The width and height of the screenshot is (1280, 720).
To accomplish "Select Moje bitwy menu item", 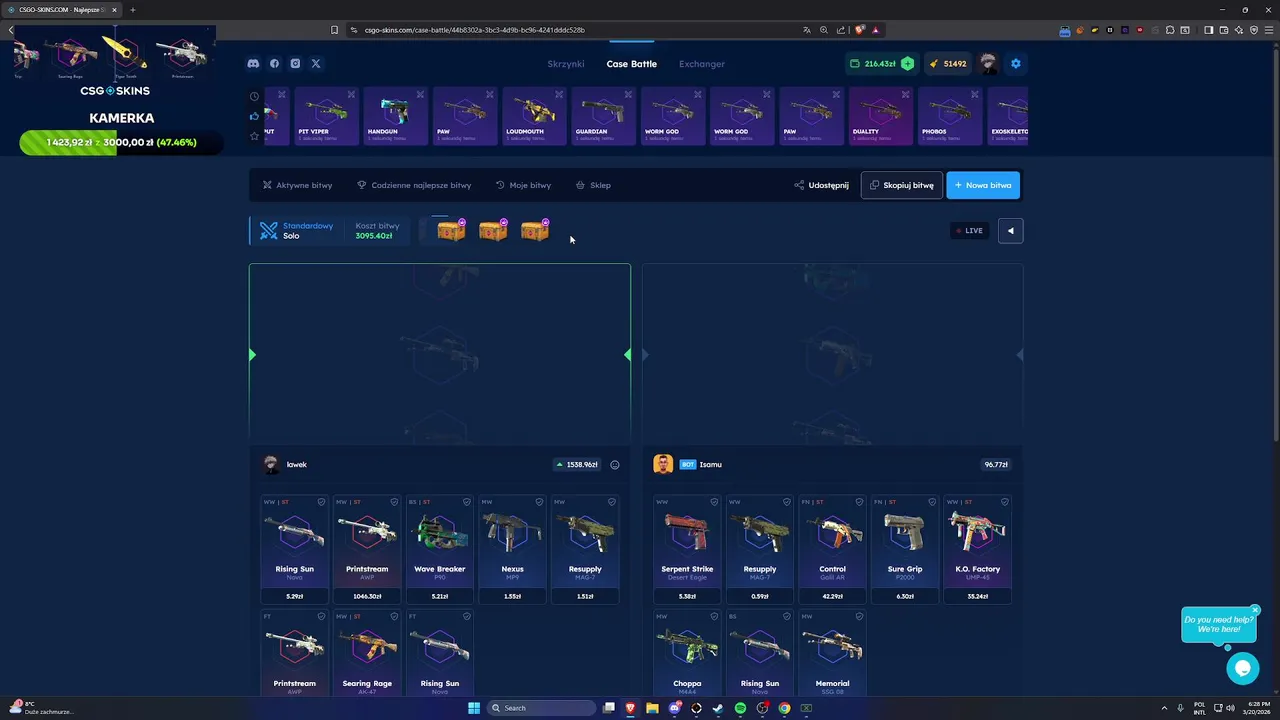I will (523, 185).
